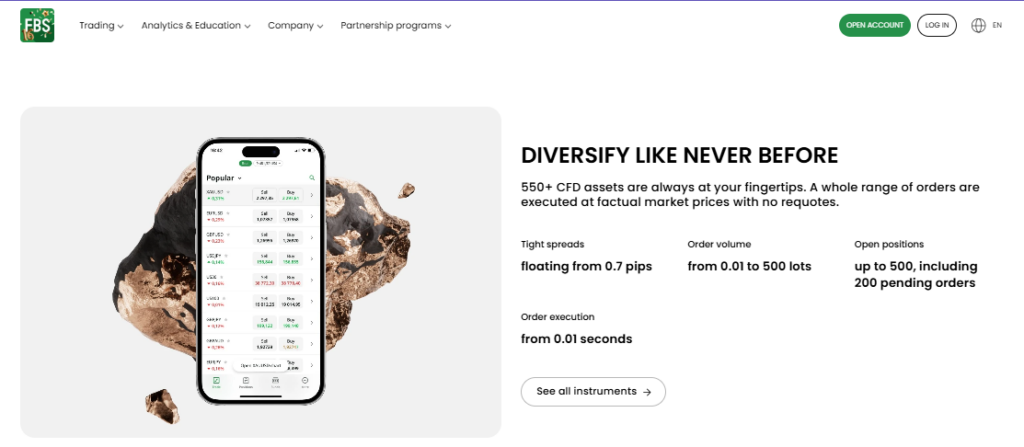The height and width of the screenshot is (447, 1024).
Task: Tap the chevron arrow on GBPUSD row
Action: [x=312, y=237]
